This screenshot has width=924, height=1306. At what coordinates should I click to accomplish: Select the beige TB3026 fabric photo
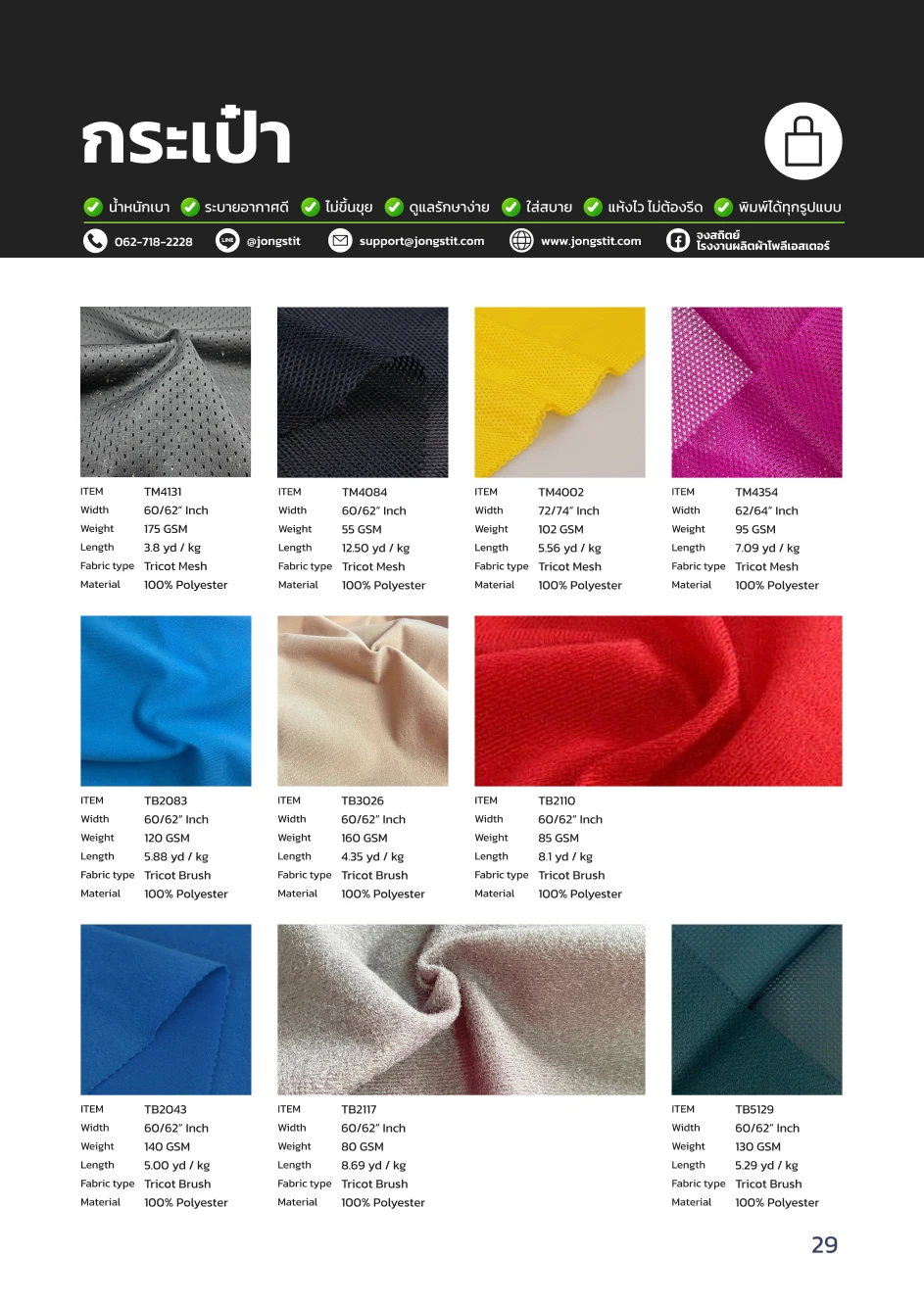(363, 701)
